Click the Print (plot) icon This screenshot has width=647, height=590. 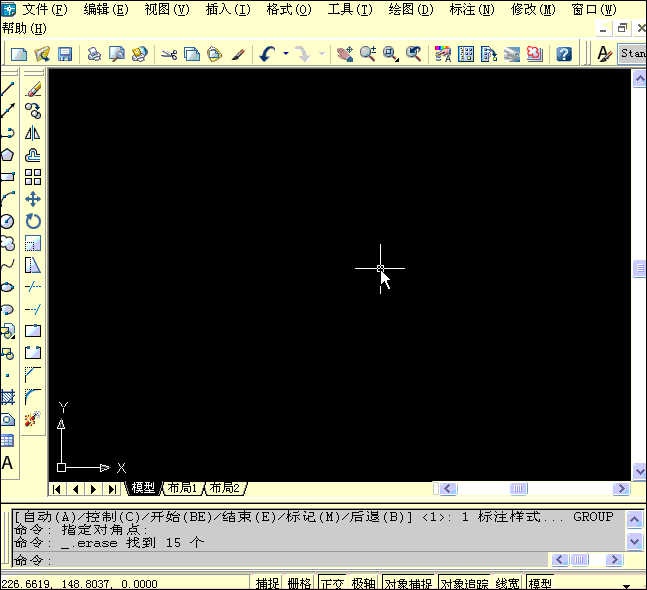[x=94, y=54]
